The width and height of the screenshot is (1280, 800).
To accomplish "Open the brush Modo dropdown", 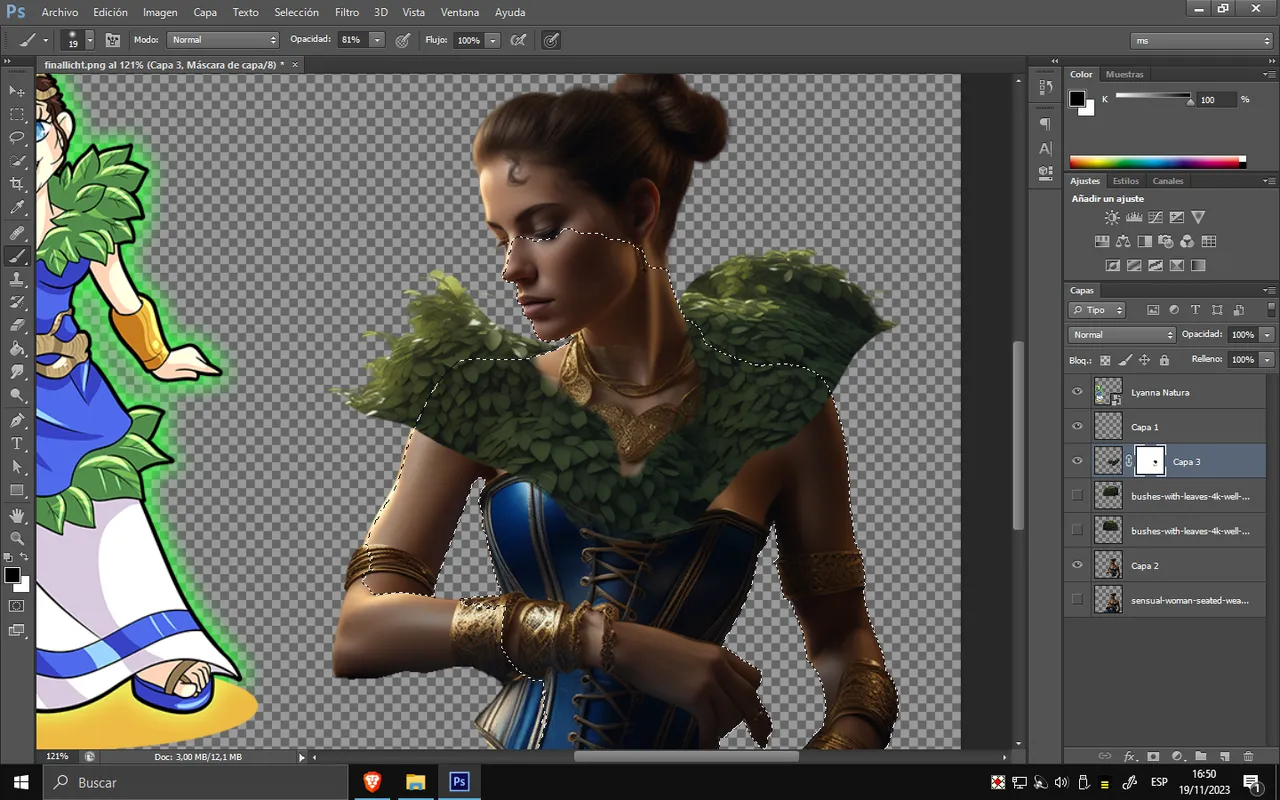I will pos(223,40).
